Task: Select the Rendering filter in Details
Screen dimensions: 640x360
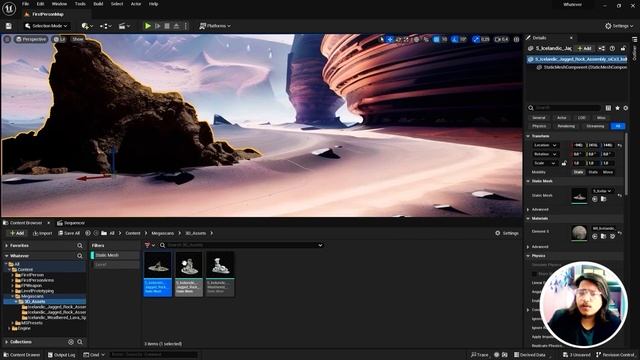Action: 566,126
